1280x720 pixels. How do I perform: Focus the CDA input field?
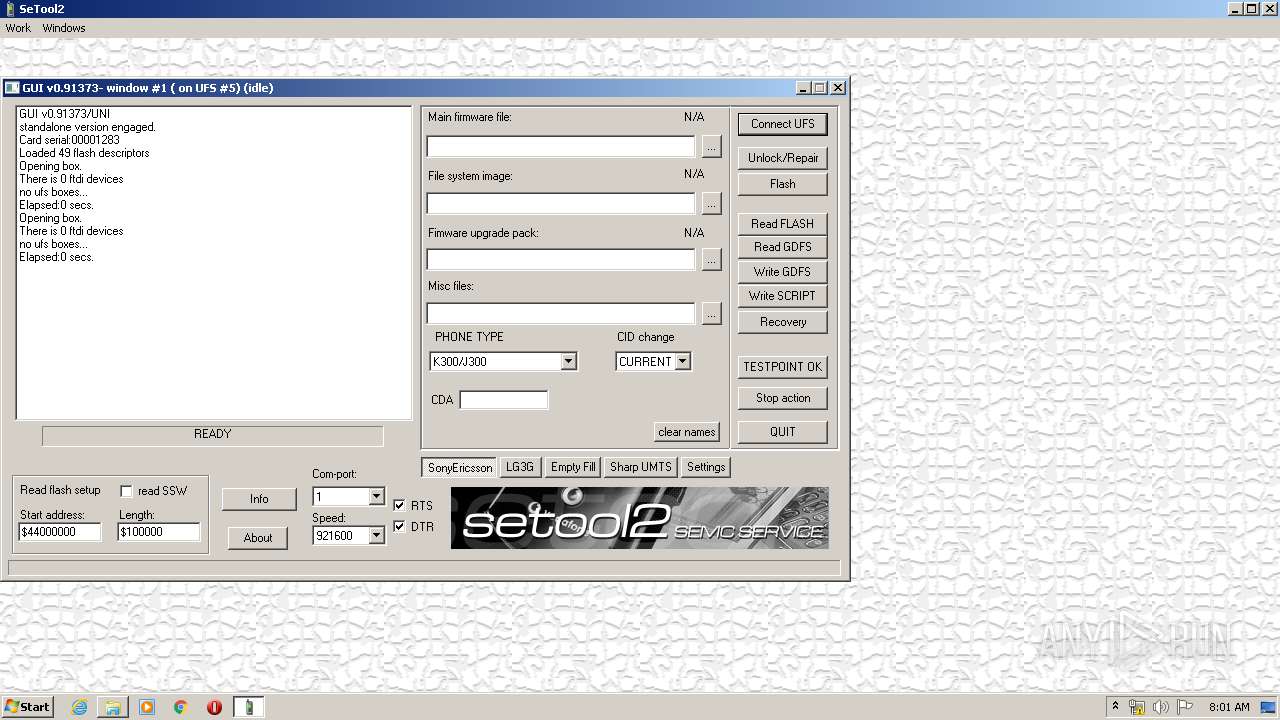[503, 400]
